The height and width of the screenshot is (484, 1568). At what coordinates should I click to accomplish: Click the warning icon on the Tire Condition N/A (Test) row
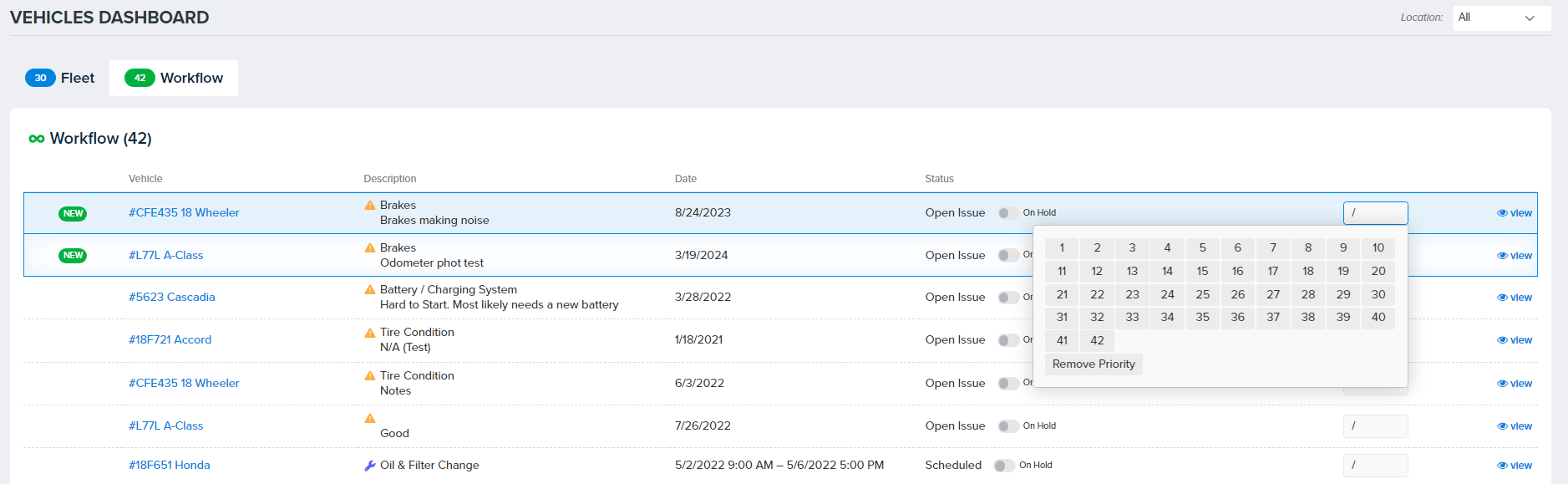coord(370,333)
